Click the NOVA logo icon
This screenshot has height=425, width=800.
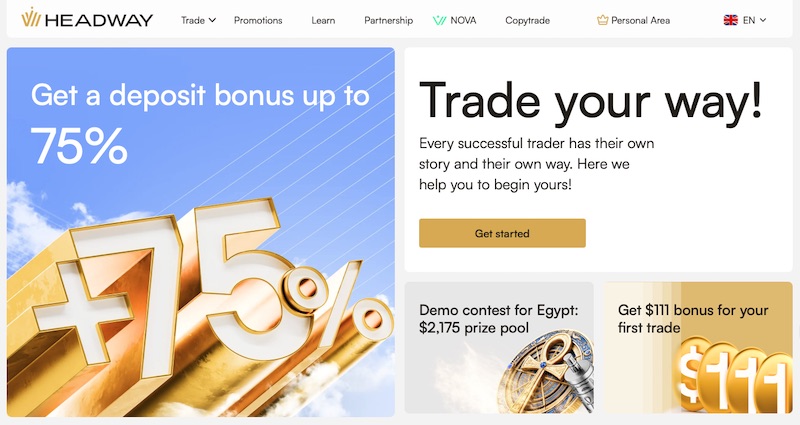click(x=439, y=20)
